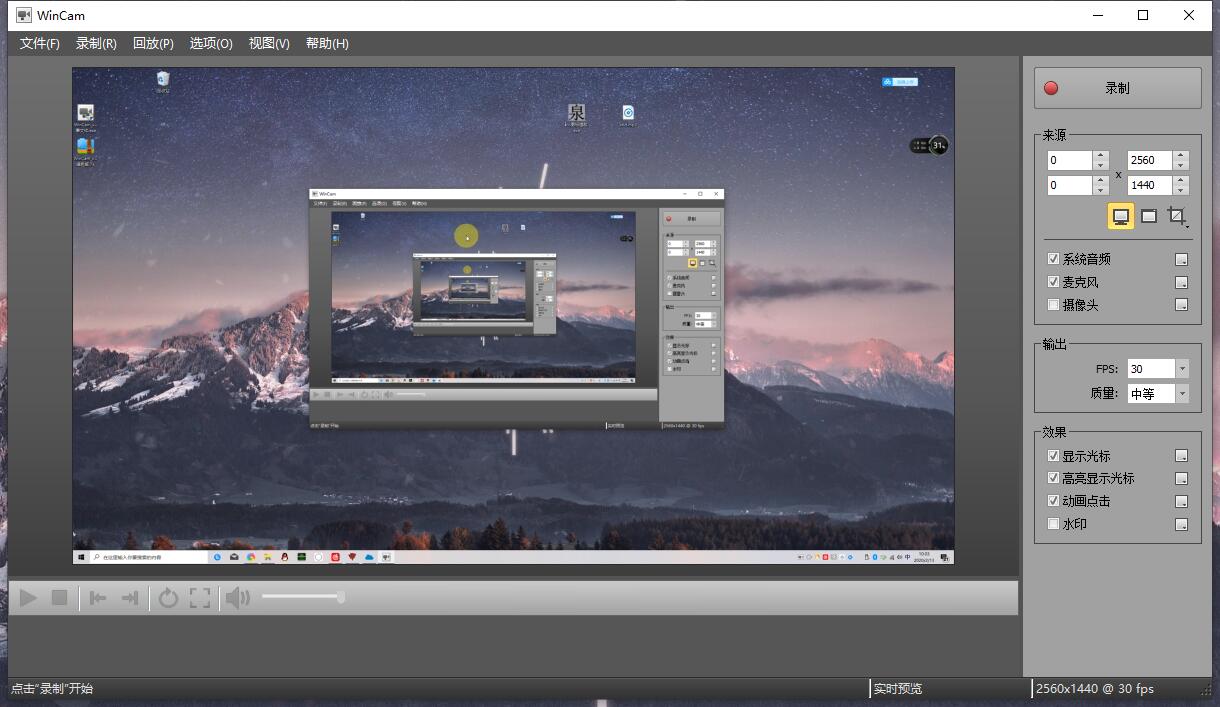Viewport: 1220px width, 707px height.
Task: Disable the 系统音频 checkbox
Action: click(x=1053, y=258)
